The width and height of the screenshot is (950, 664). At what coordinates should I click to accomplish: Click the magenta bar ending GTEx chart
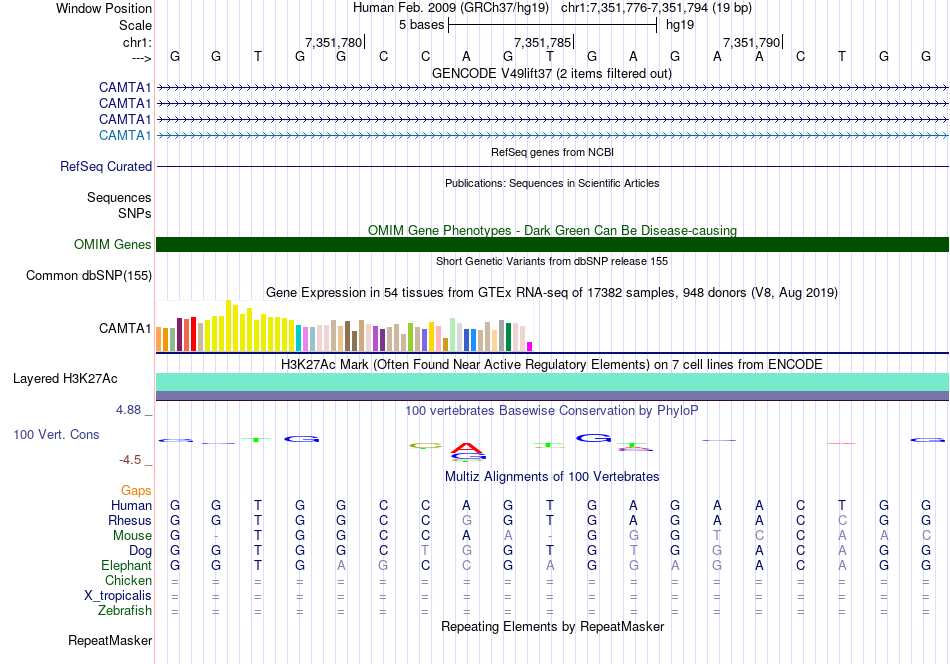coord(530,347)
